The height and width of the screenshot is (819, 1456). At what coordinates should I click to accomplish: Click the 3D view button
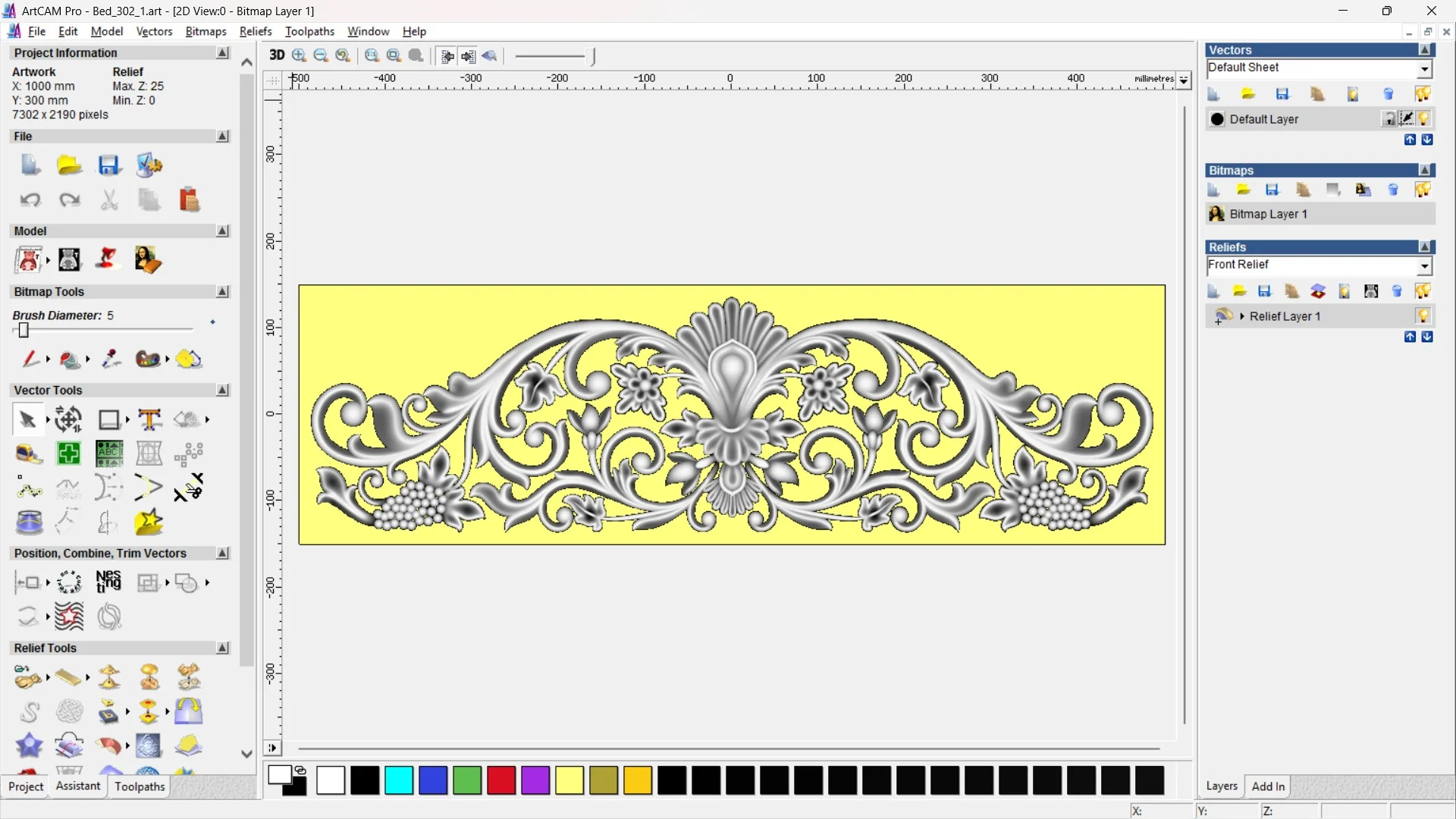pos(277,55)
